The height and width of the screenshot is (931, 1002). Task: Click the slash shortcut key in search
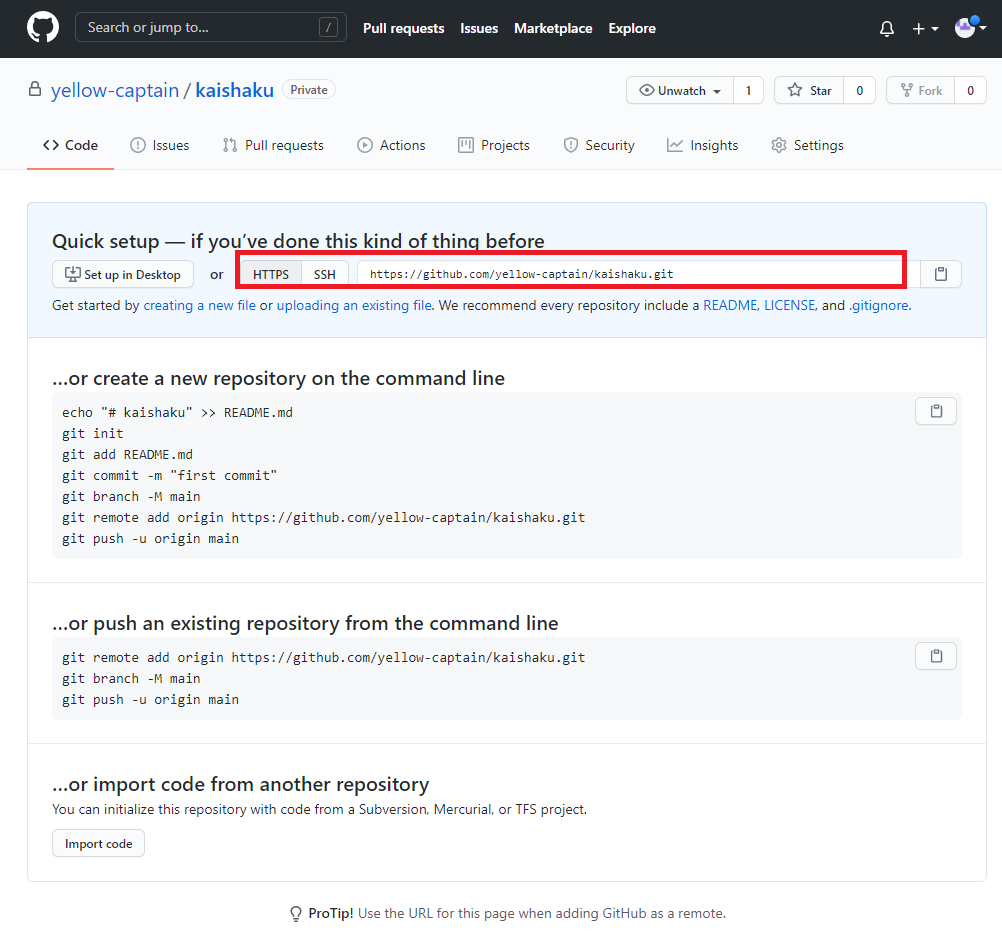tap(328, 27)
